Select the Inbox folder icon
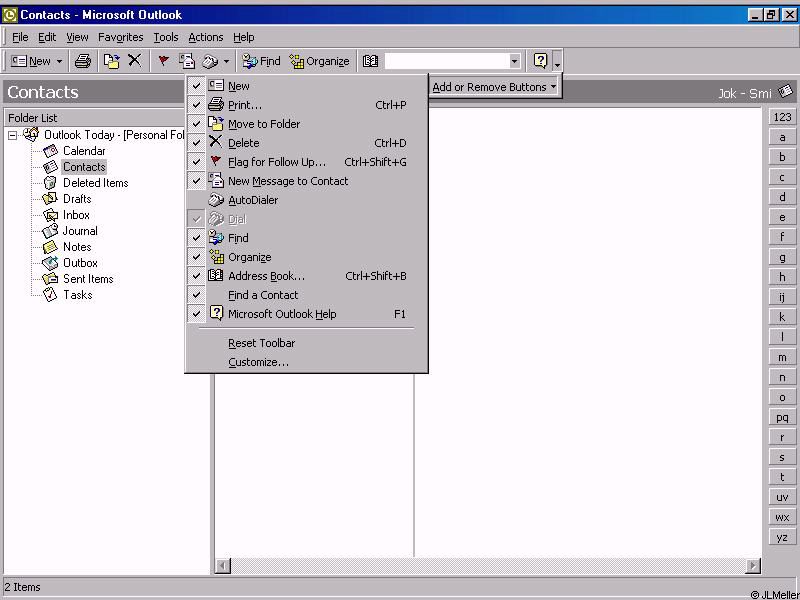Screen dimensions: 800x600 50,215
